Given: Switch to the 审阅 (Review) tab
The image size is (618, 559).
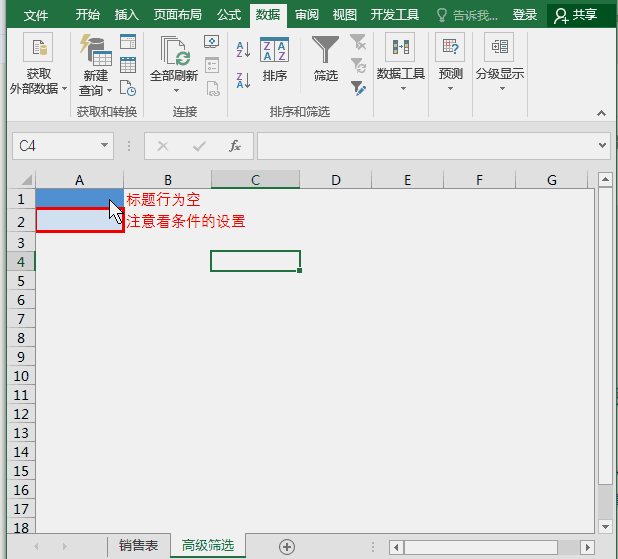Looking at the screenshot, I should [x=306, y=15].
